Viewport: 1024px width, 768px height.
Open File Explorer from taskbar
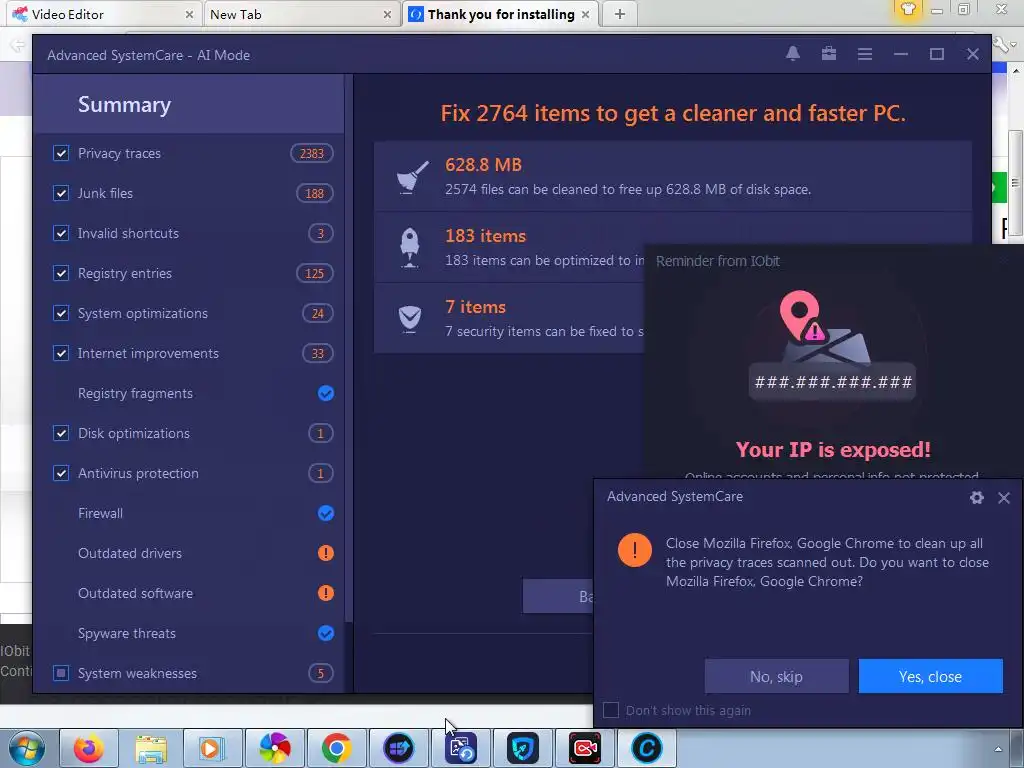tap(151, 748)
